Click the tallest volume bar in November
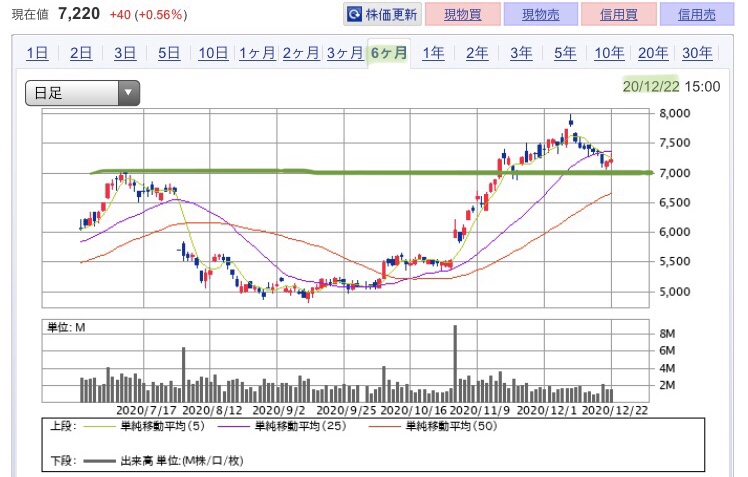The width and height of the screenshot is (748, 477). (455, 363)
